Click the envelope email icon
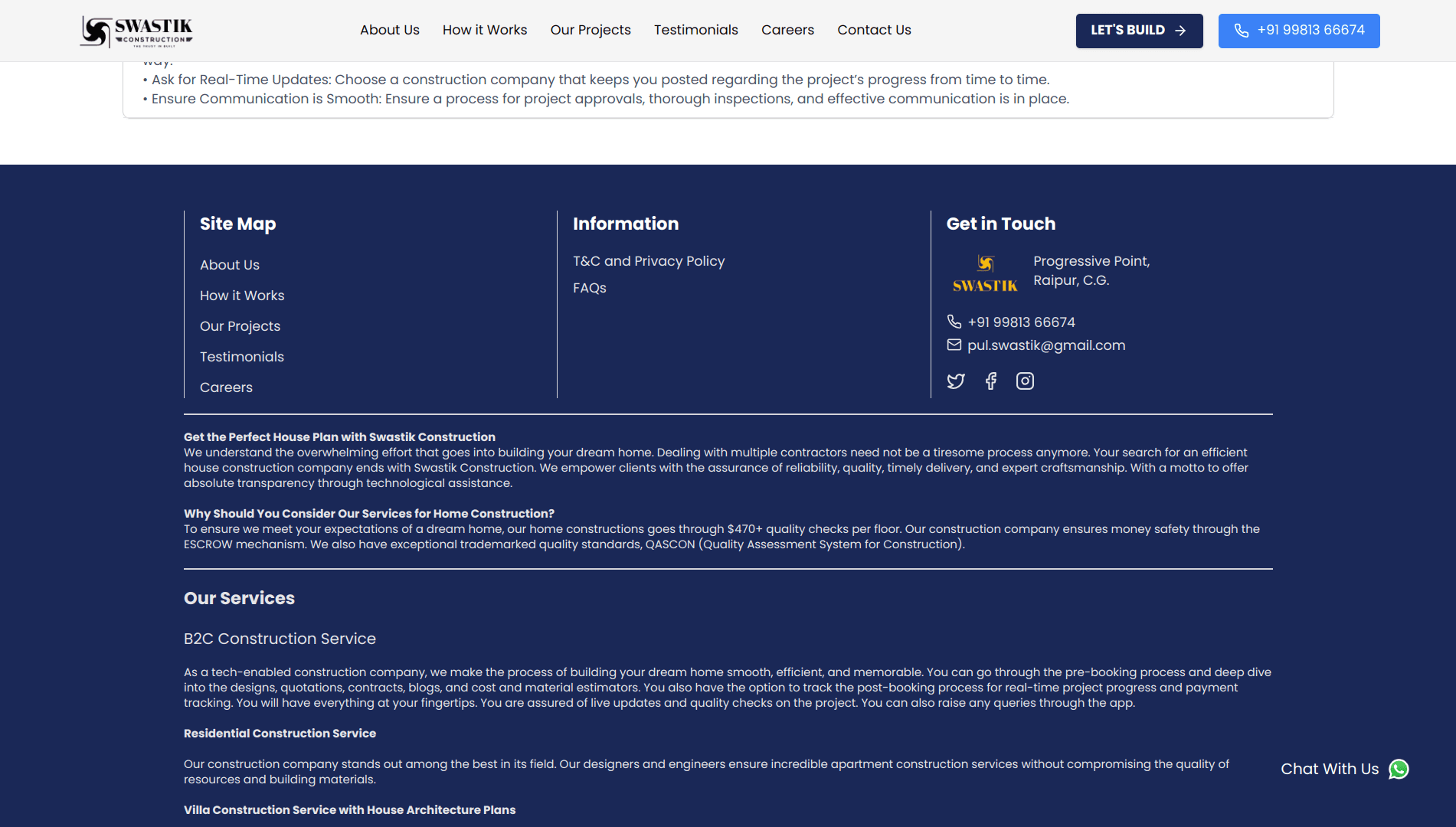1456x827 pixels. pyautogui.click(x=954, y=345)
